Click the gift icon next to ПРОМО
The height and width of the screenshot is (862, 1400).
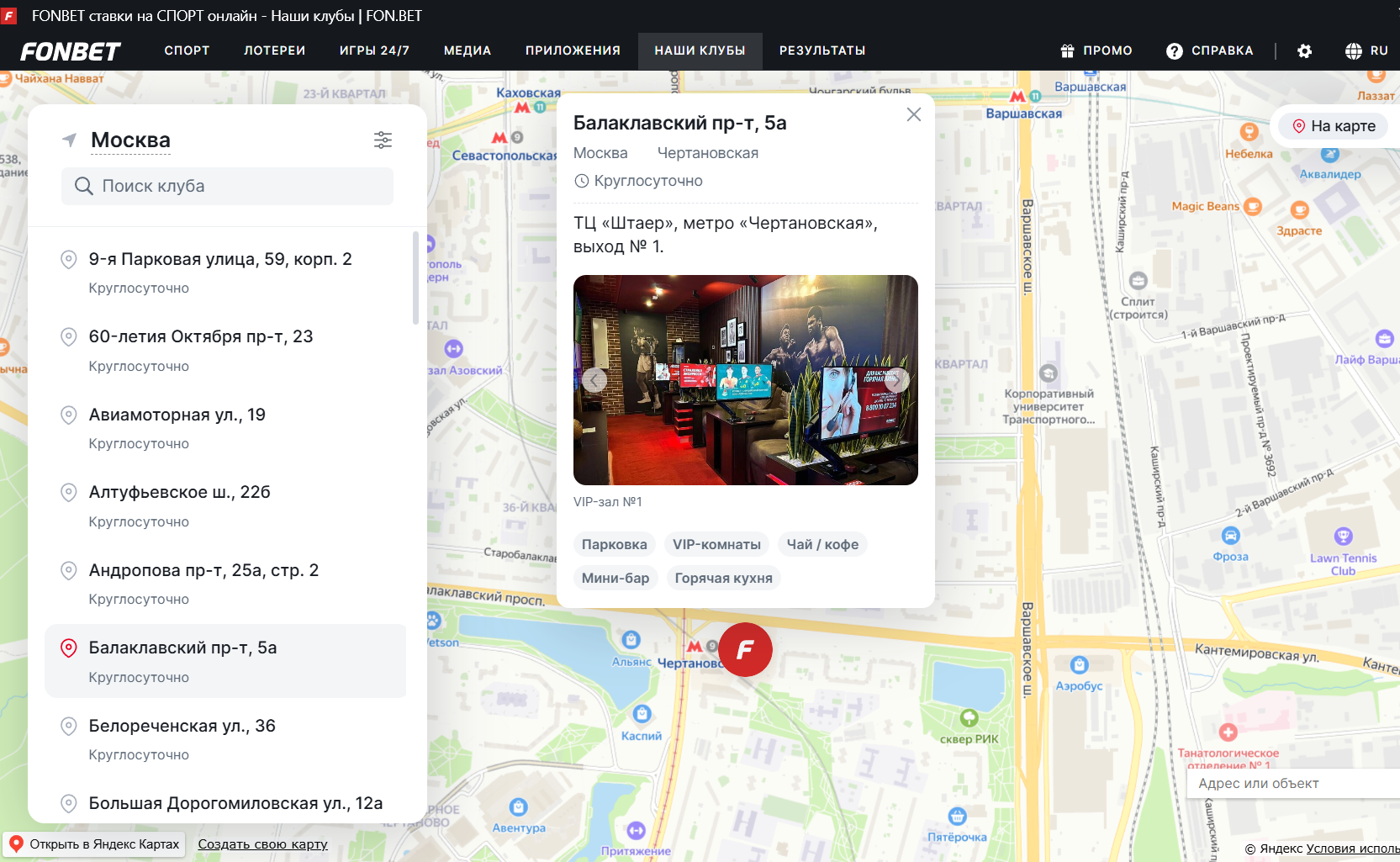click(1067, 51)
